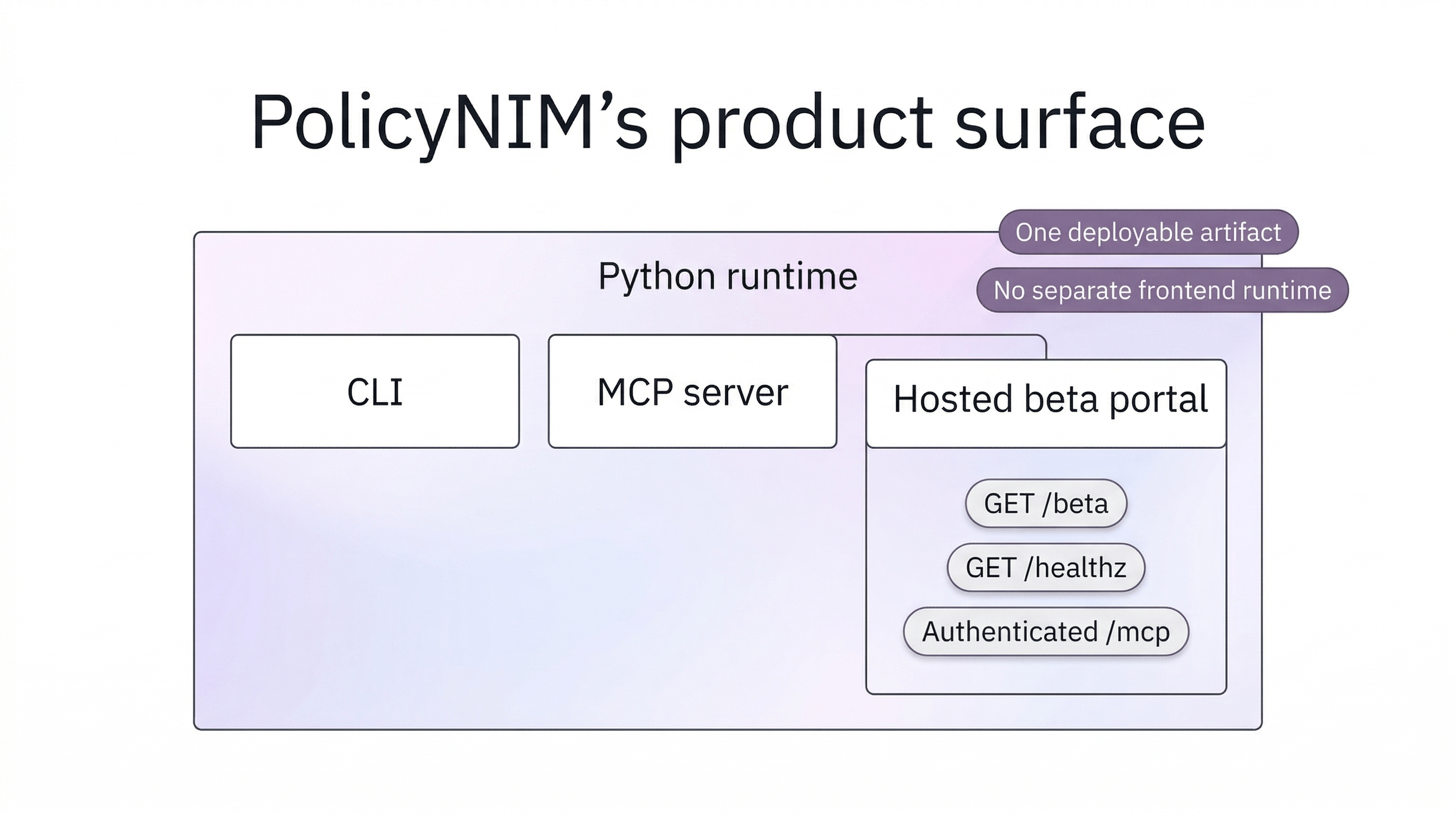Click the Authenticated /mcp pill
The image size is (1456, 813).
(x=1045, y=631)
